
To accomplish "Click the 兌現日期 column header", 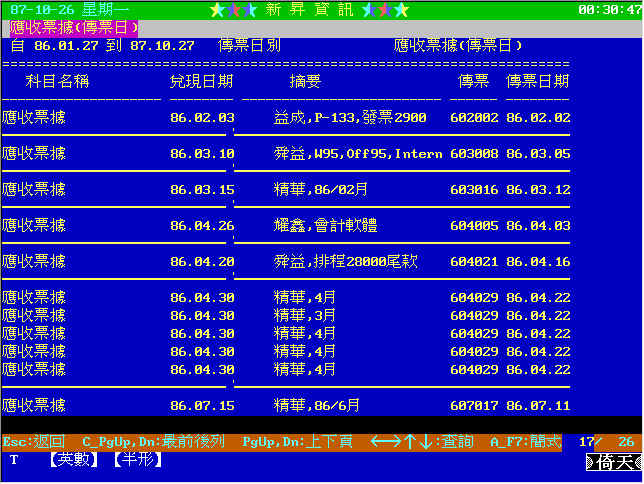I will [201, 81].
